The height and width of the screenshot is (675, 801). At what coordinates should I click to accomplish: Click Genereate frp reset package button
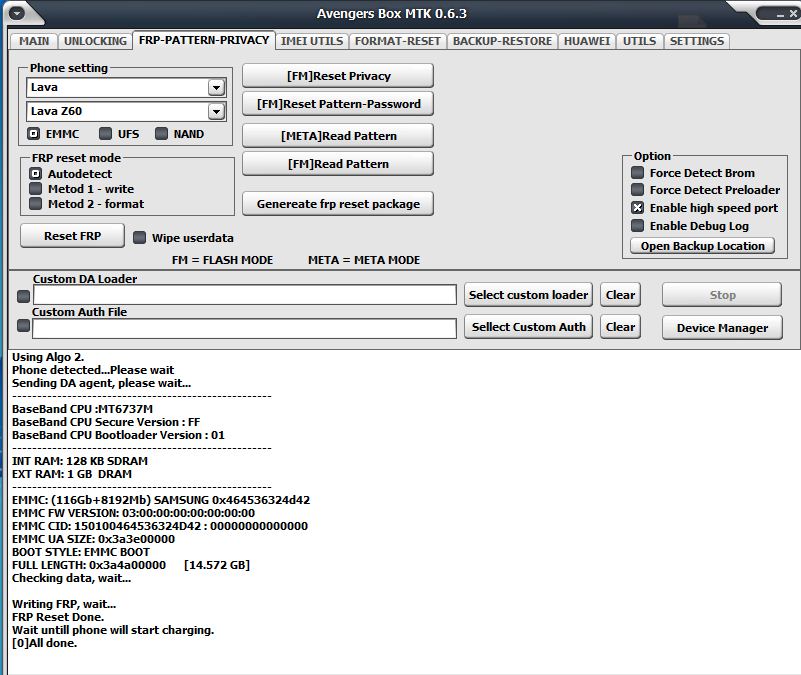click(x=338, y=203)
